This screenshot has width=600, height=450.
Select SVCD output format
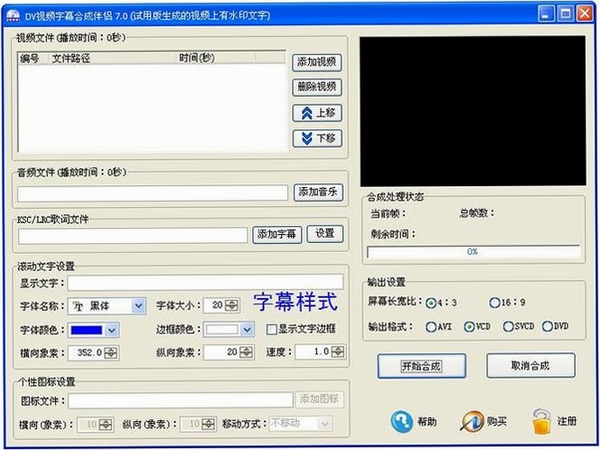[508, 326]
